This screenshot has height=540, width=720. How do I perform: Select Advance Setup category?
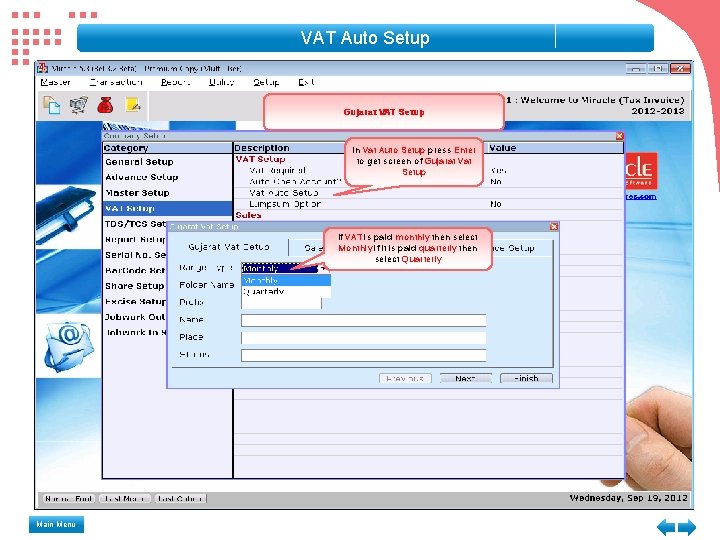168,177
